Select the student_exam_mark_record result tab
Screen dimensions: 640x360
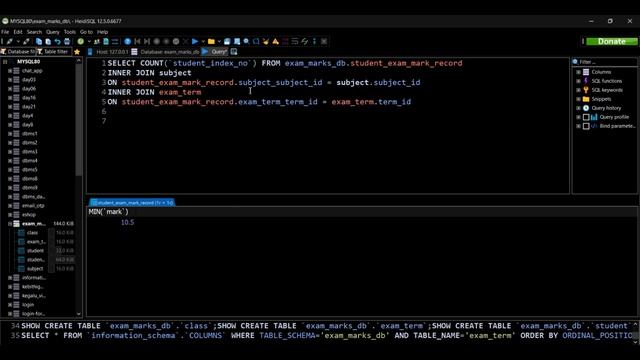(x=133, y=202)
